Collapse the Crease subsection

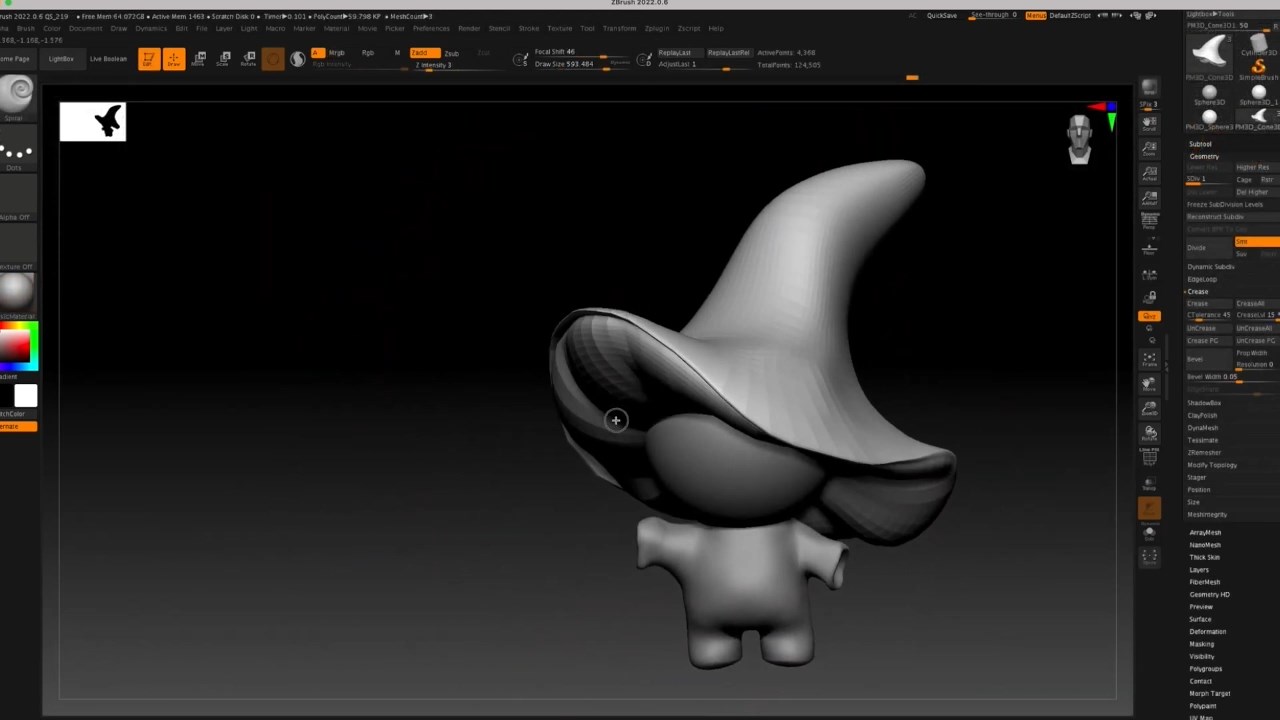coord(1198,291)
